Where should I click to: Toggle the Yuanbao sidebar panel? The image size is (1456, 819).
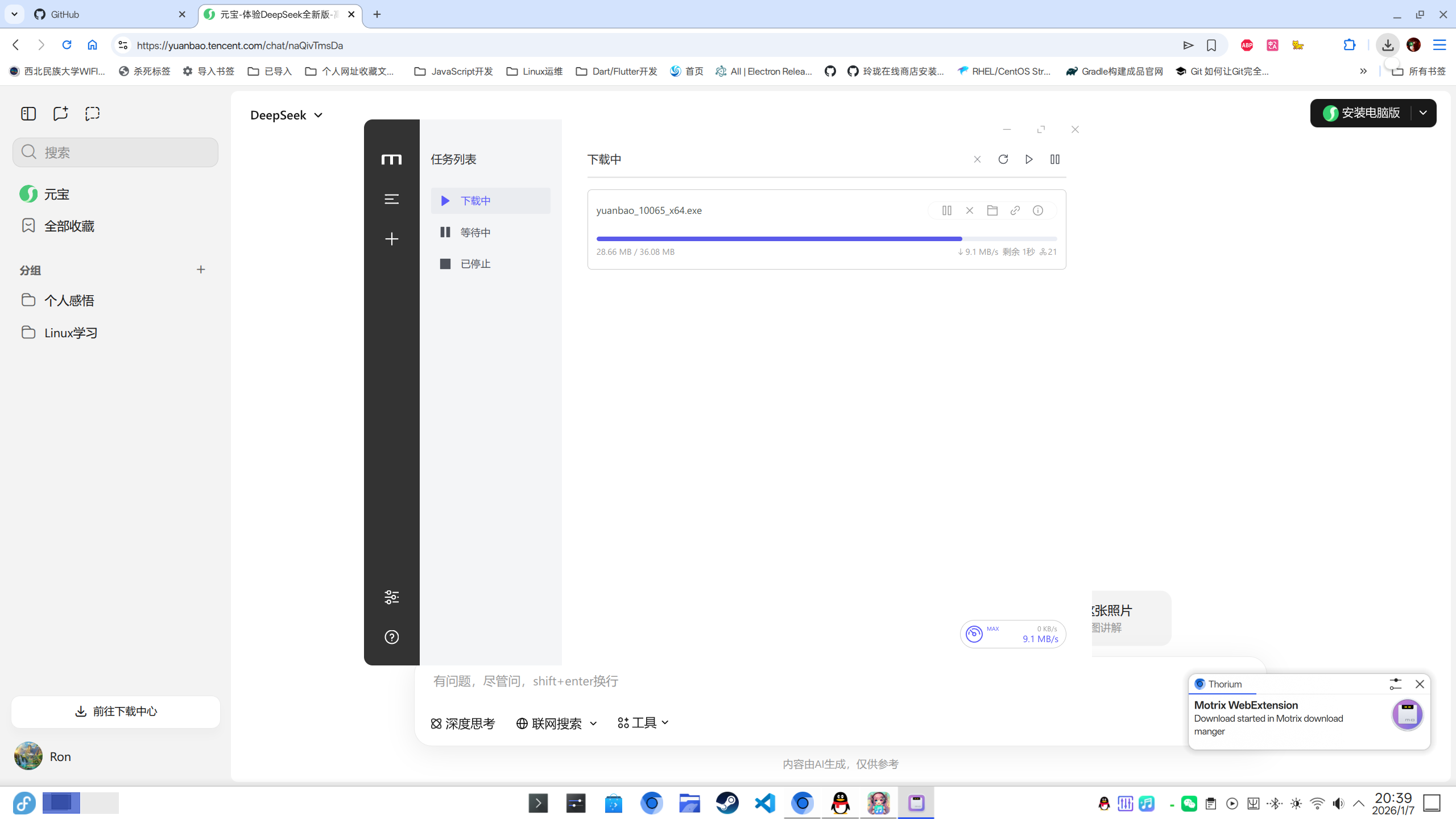click(x=28, y=114)
